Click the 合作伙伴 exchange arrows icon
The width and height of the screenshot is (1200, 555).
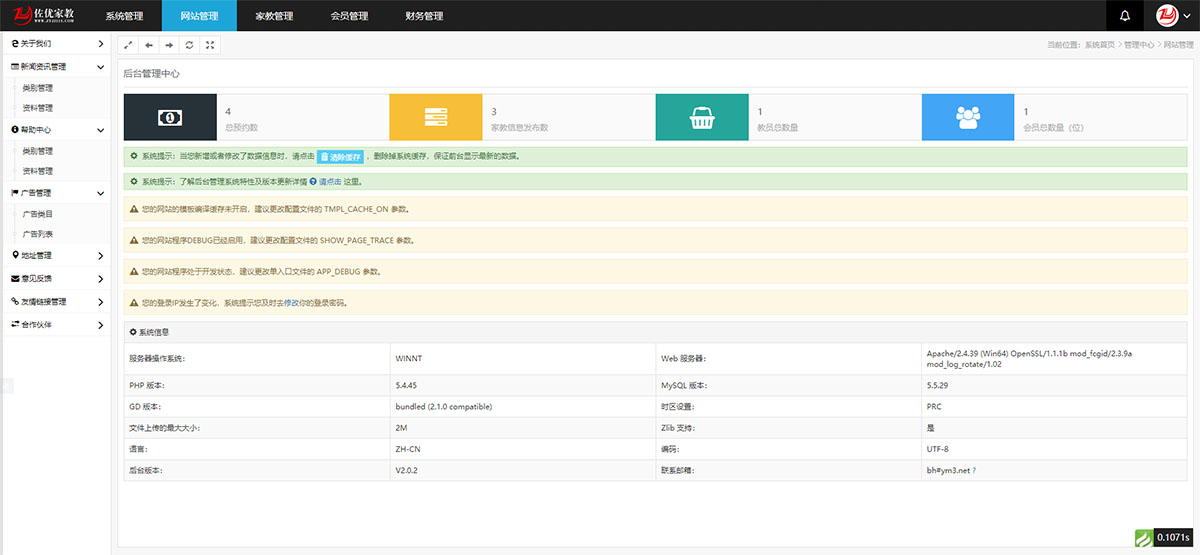click(14, 325)
